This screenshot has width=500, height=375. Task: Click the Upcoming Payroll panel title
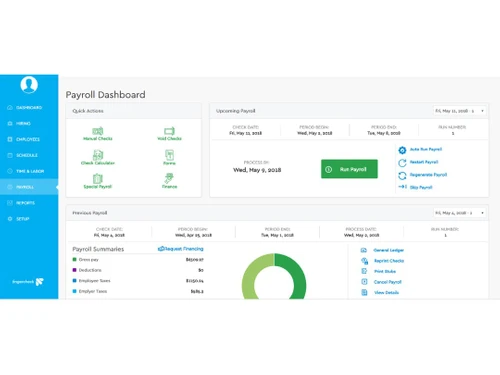click(x=235, y=111)
